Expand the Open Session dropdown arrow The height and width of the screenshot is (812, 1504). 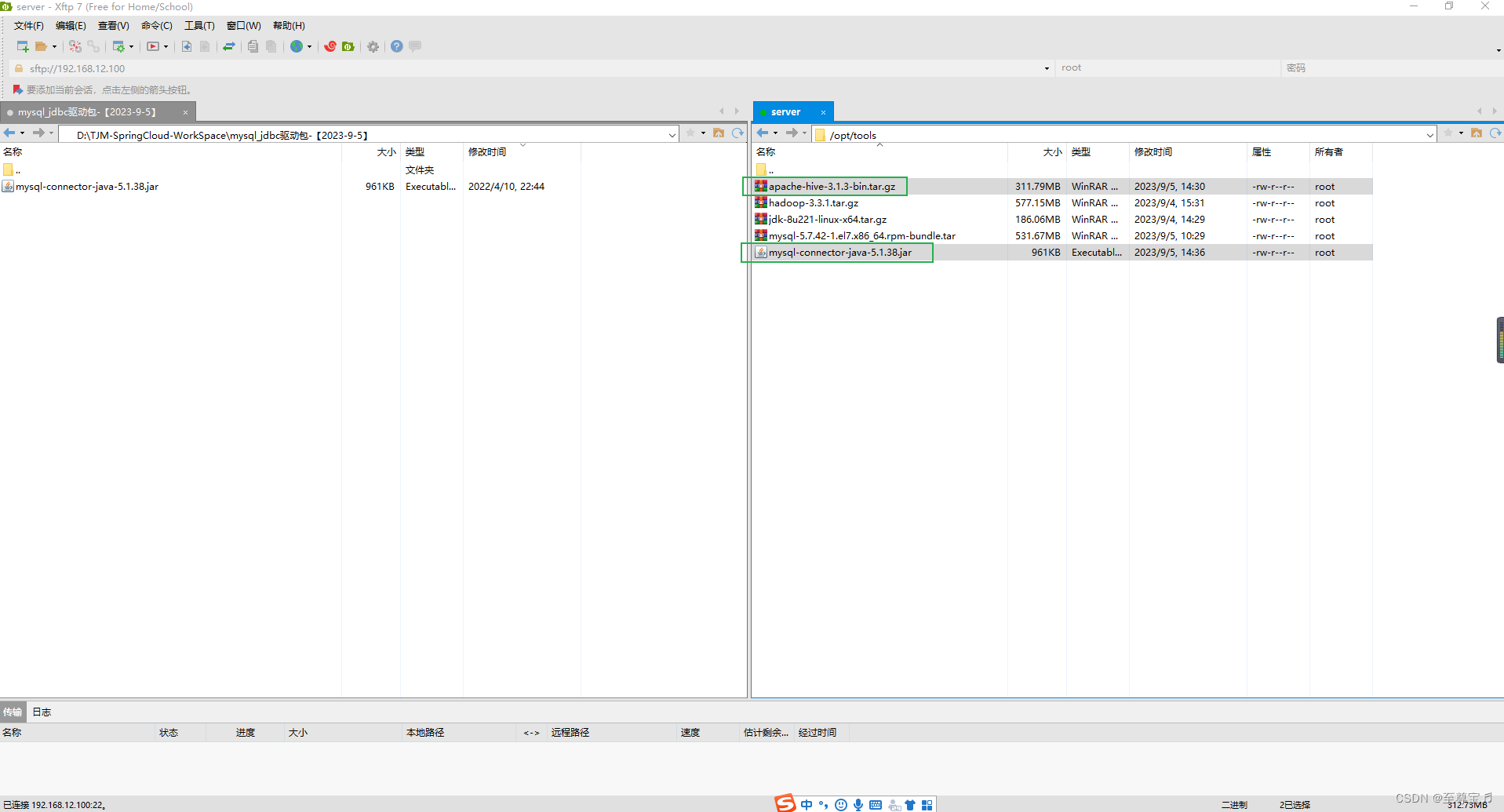point(54,47)
